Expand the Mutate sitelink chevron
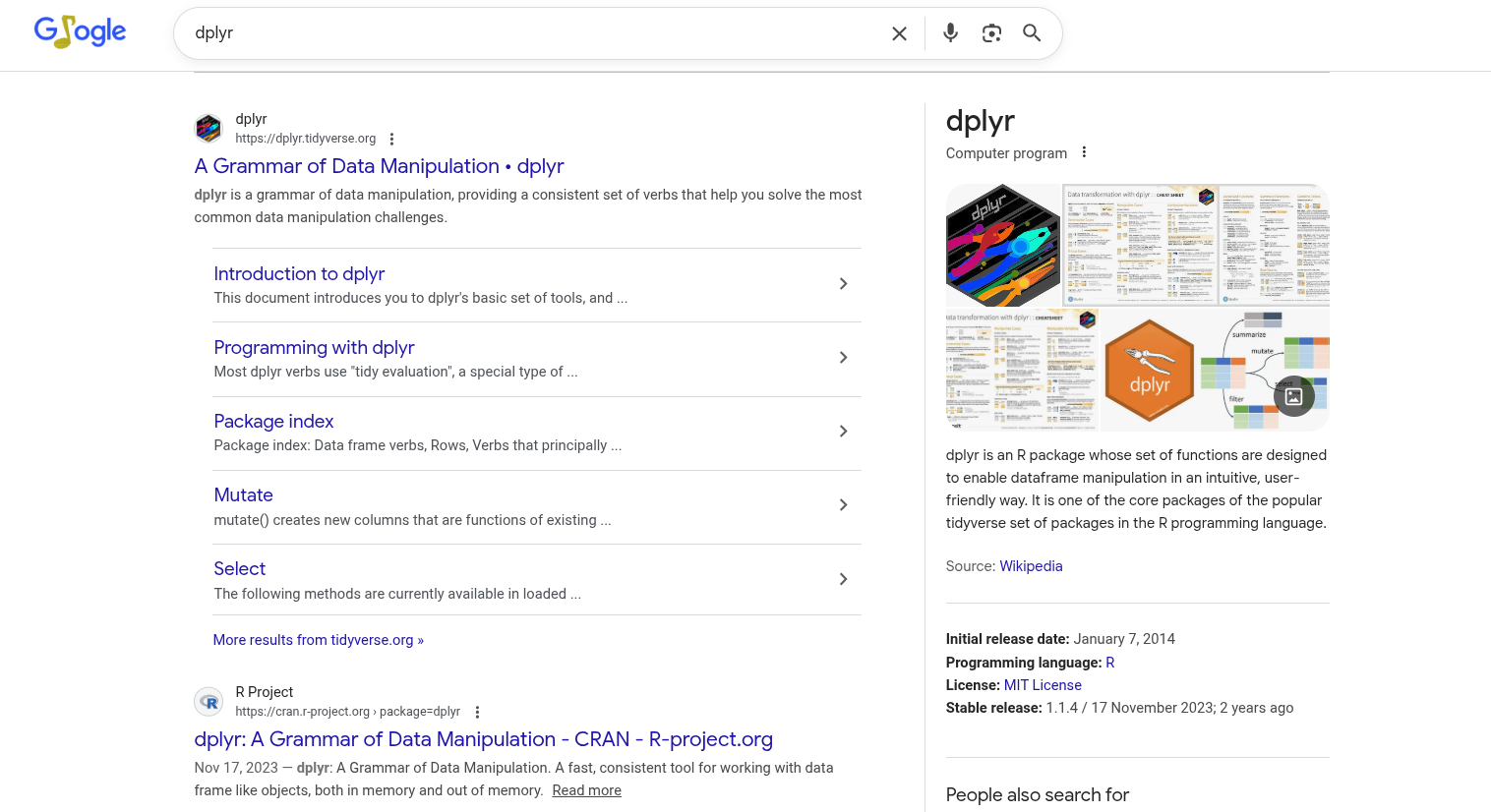Screen dimensions: 1491x812 tap(843, 505)
